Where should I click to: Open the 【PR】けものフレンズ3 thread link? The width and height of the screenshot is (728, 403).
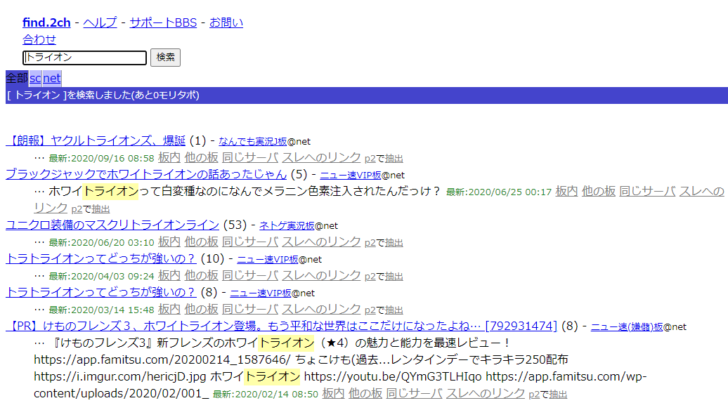(x=281, y=326)
